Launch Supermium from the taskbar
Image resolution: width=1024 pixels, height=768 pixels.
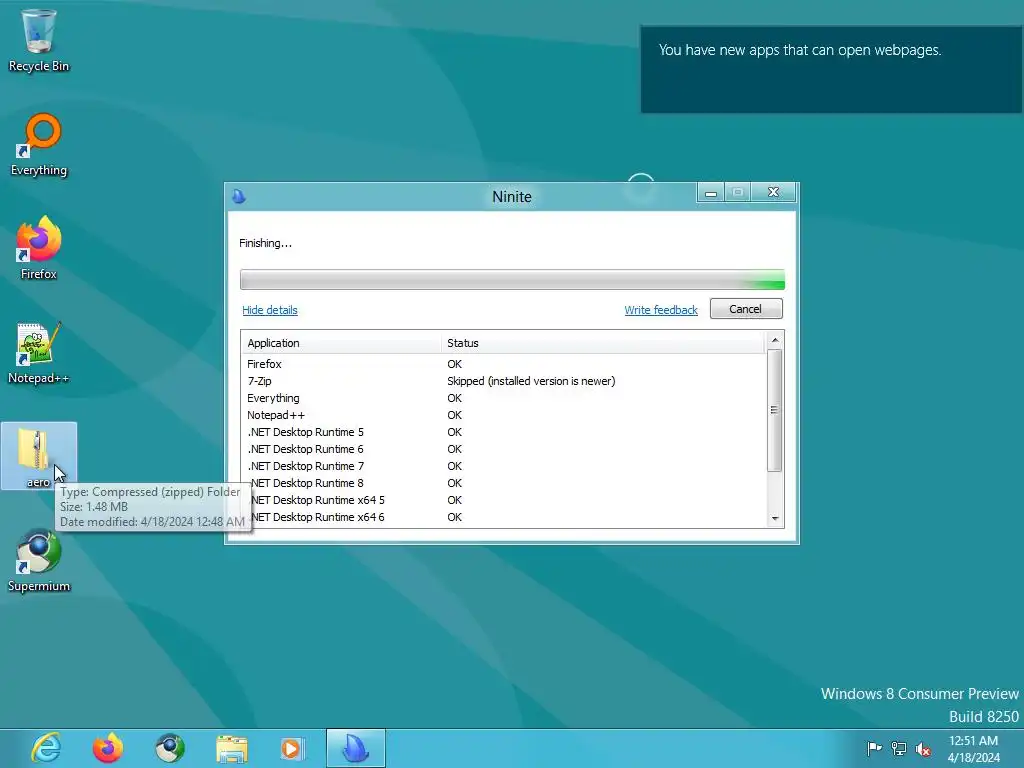(x=170, y=748)
